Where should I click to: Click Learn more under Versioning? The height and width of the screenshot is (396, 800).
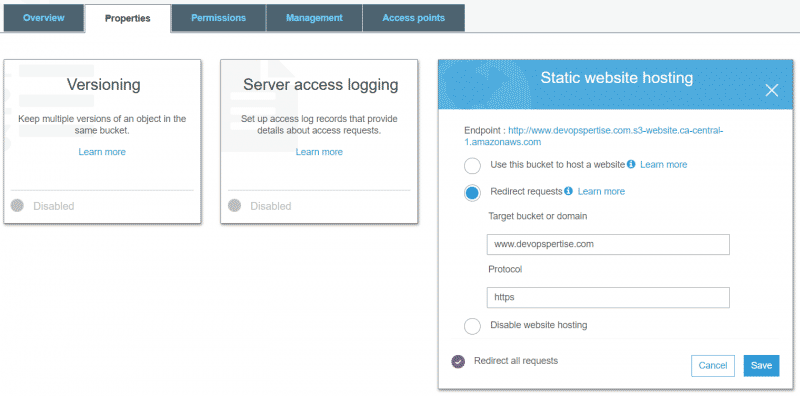click(x=102, y=152)
